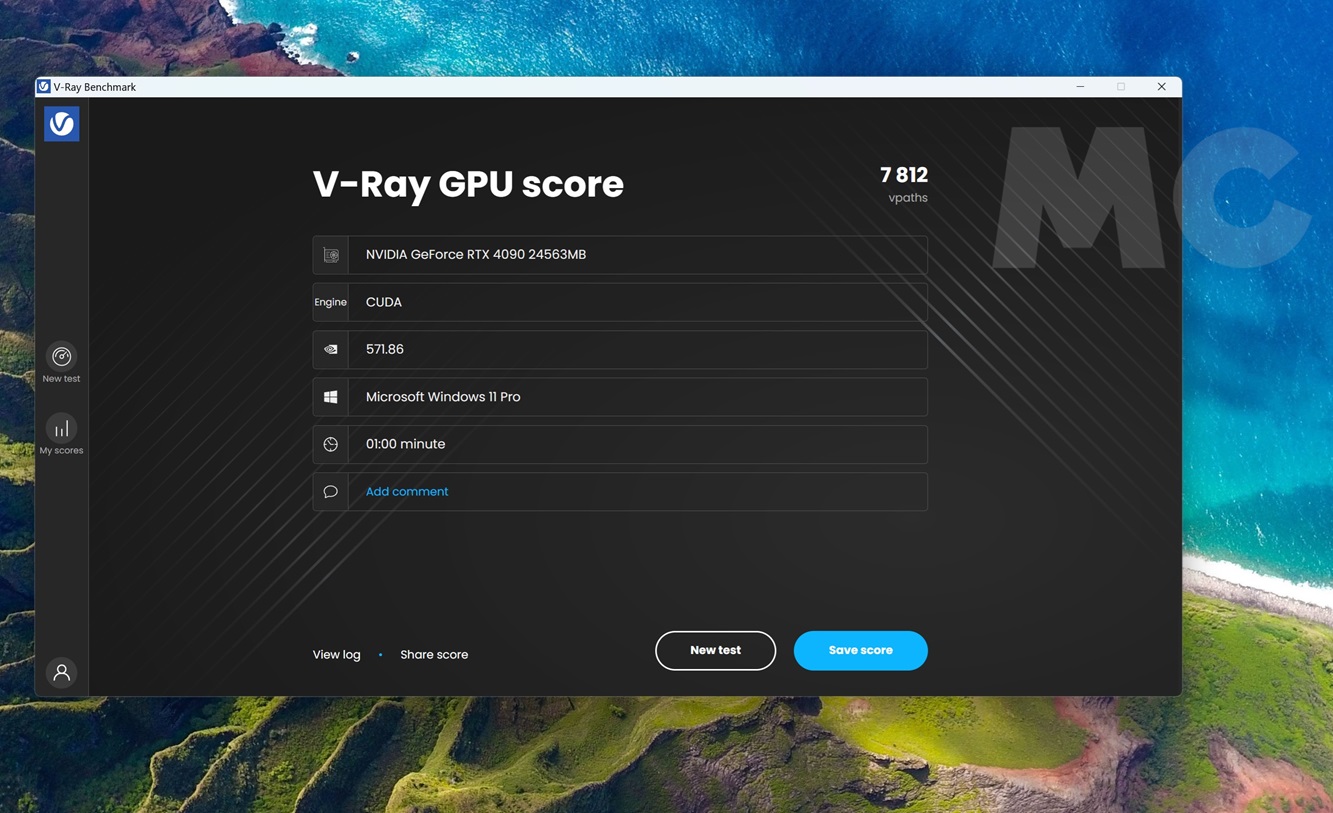Open the user account profile icon
Image resolution: width=1333 pixels, height=813 pixels.
point(61,673)
